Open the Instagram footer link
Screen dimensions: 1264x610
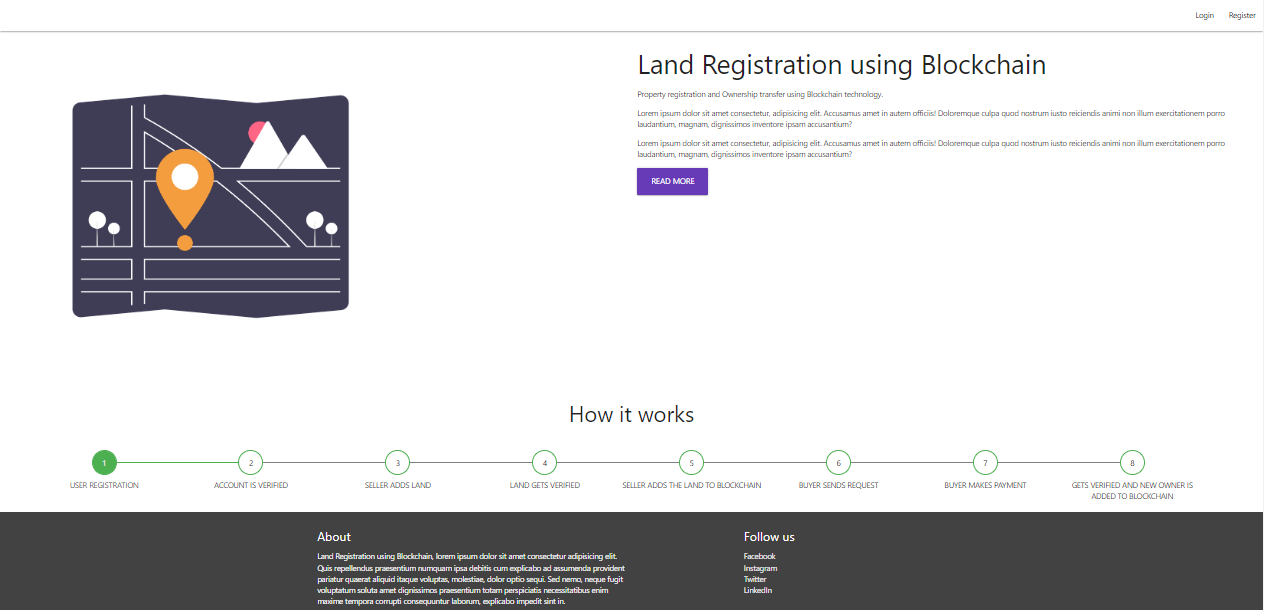[760, 568]
